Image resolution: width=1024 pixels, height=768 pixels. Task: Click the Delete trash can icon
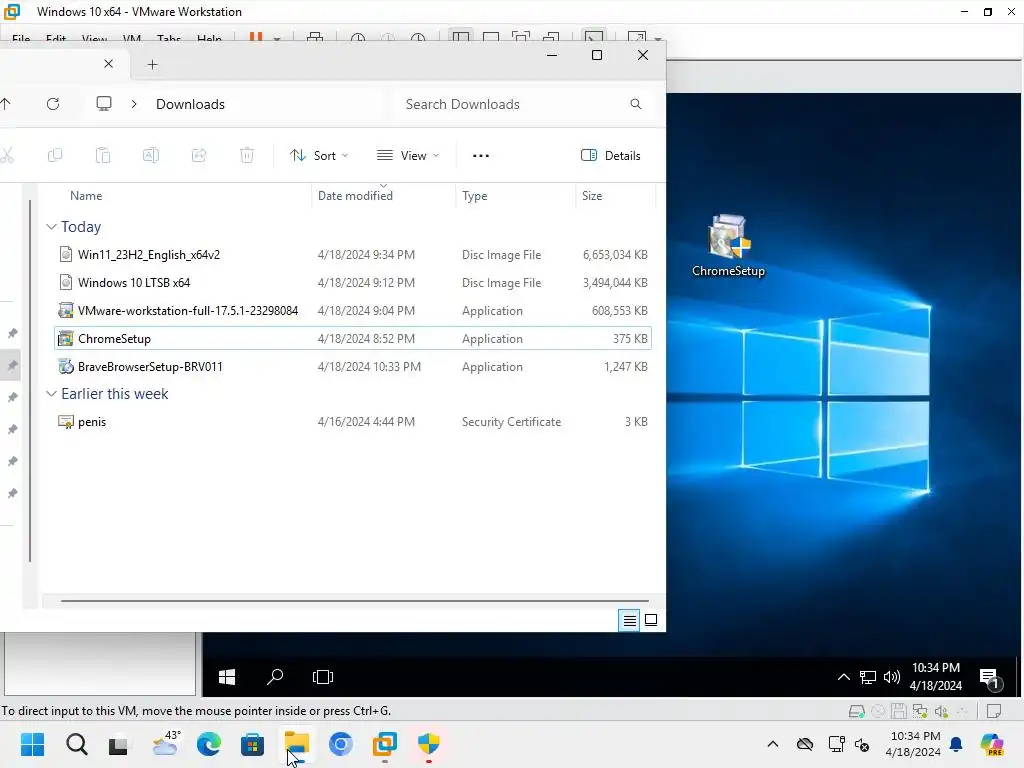pos(247,155)
